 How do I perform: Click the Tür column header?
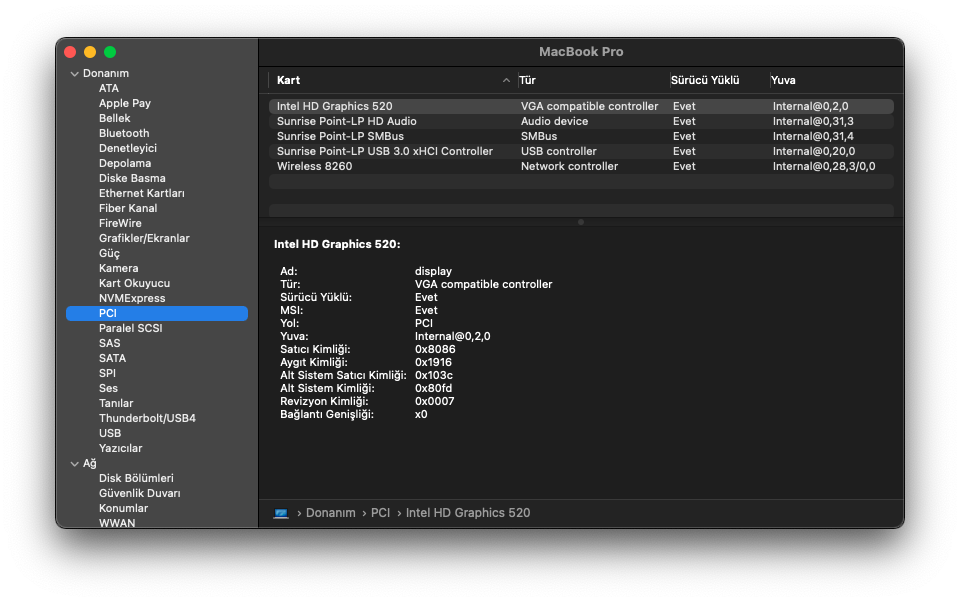[x=528, y=80]
